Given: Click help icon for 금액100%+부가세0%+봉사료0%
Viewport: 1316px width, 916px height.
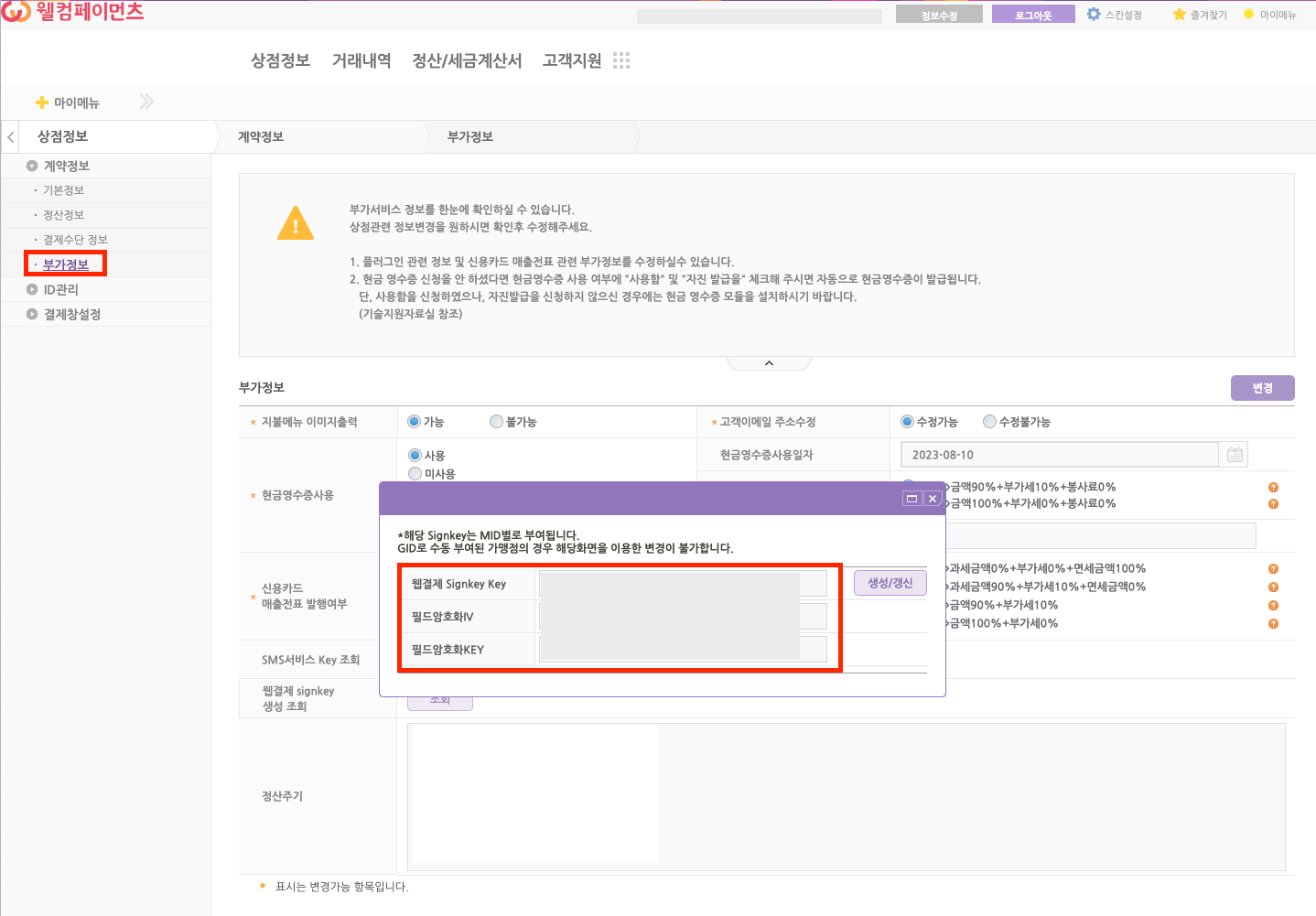Looking at the screenshot, I should tap(1273, 504).
